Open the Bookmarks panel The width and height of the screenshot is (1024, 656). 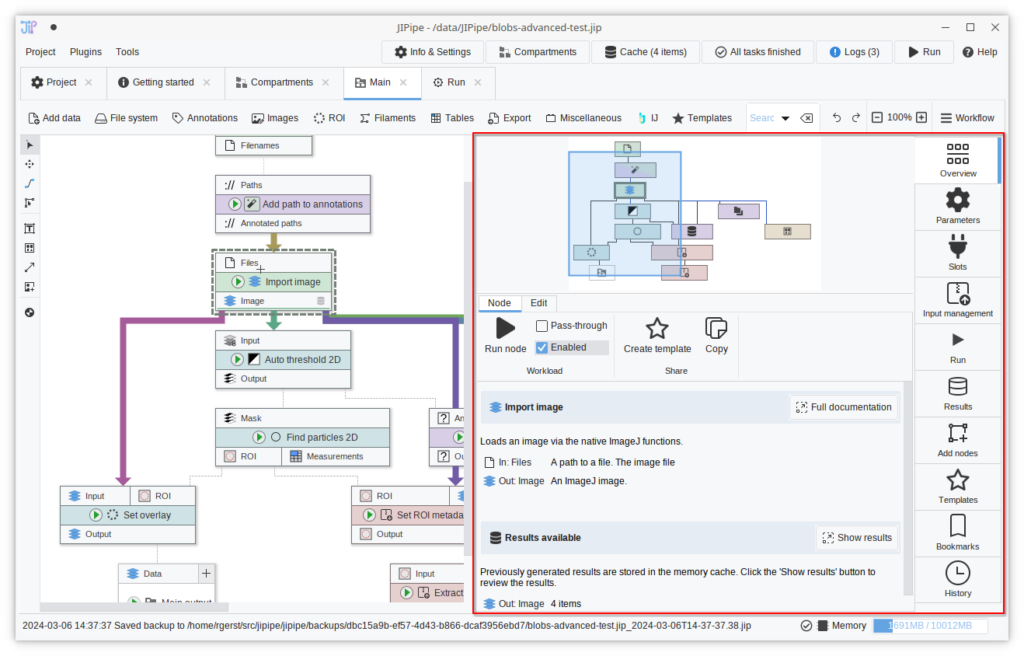[957, 533]
